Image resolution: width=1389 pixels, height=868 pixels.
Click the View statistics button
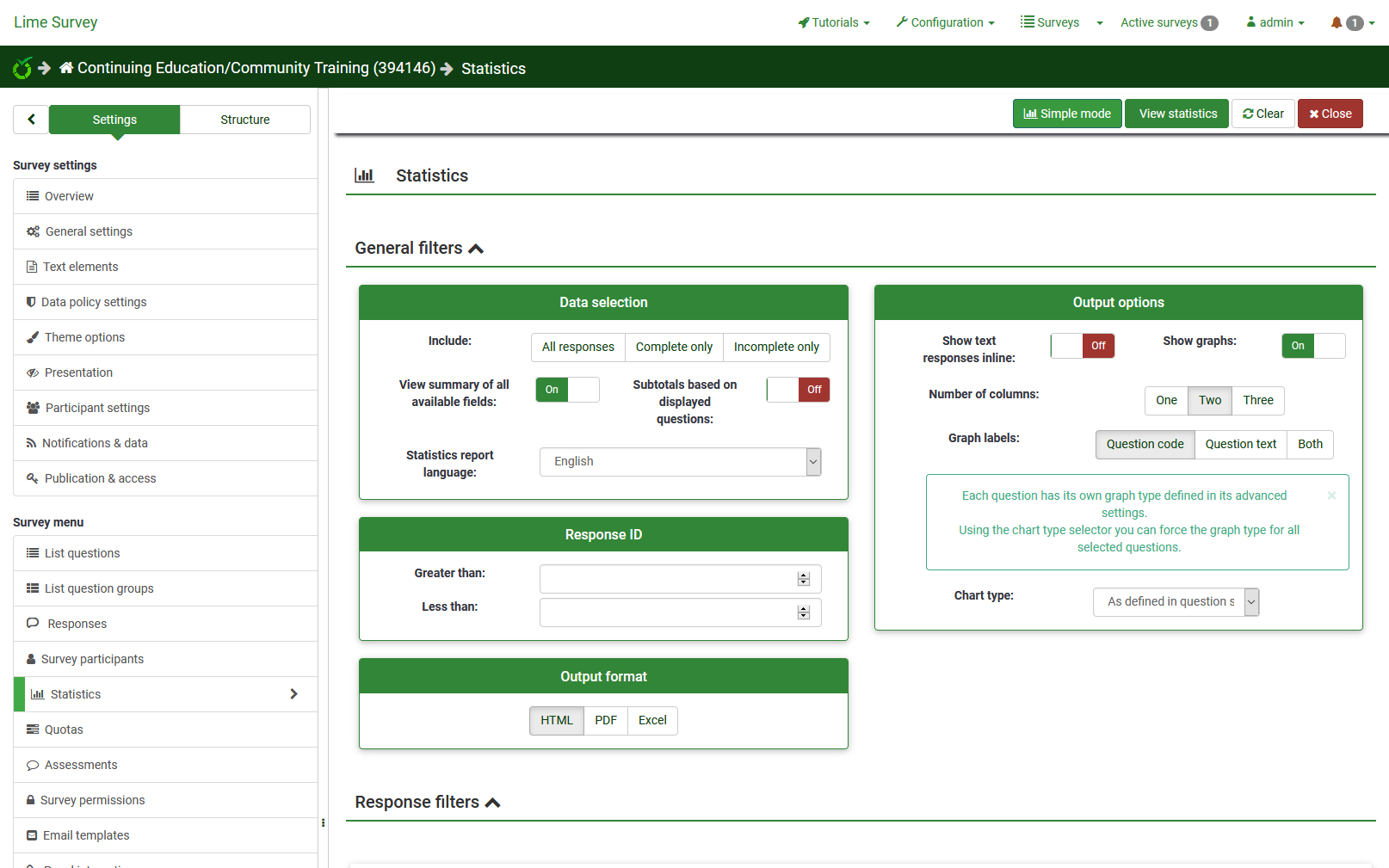[x=1177, y=114]
